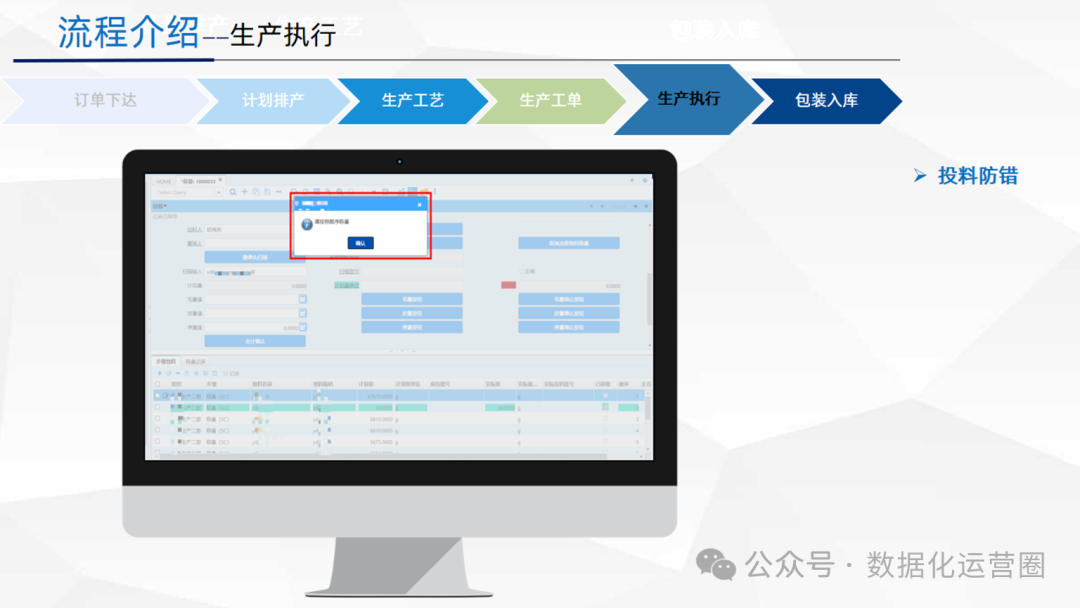1080x608 pixels.
Task: Click the minus delete icon in 步骤物料 toolbar
Action: point(178,373)
